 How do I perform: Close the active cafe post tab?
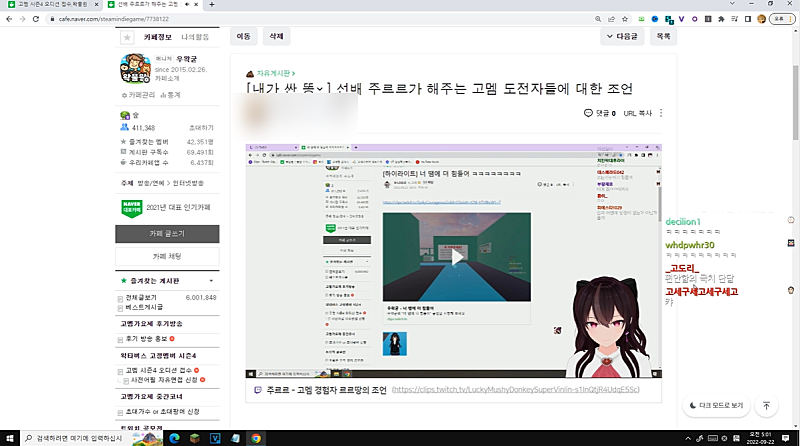click(196, 4)
